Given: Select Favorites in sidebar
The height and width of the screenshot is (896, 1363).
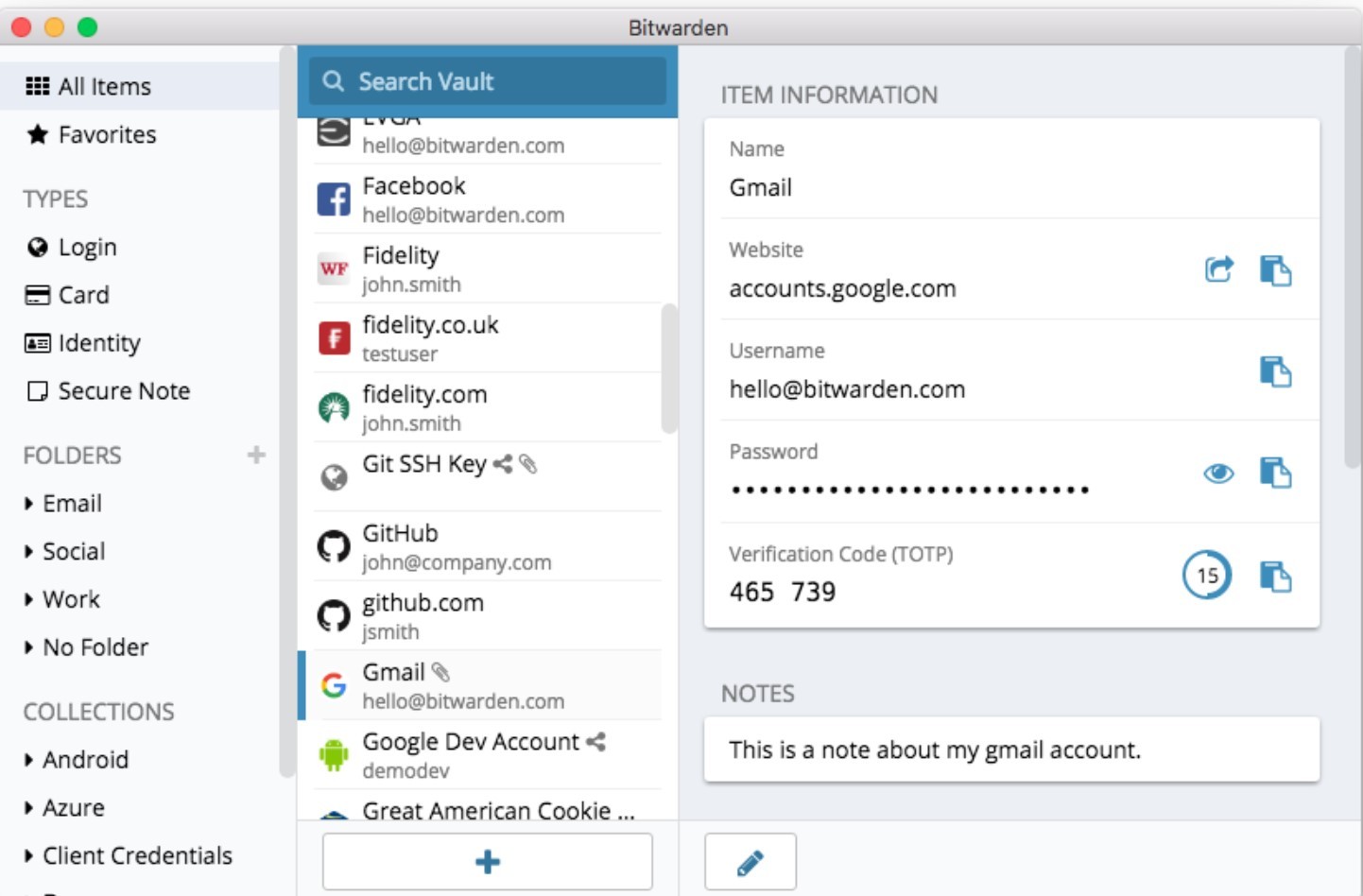Looking at the screenshot, I should pyautogui.click(x=140, y=134).
